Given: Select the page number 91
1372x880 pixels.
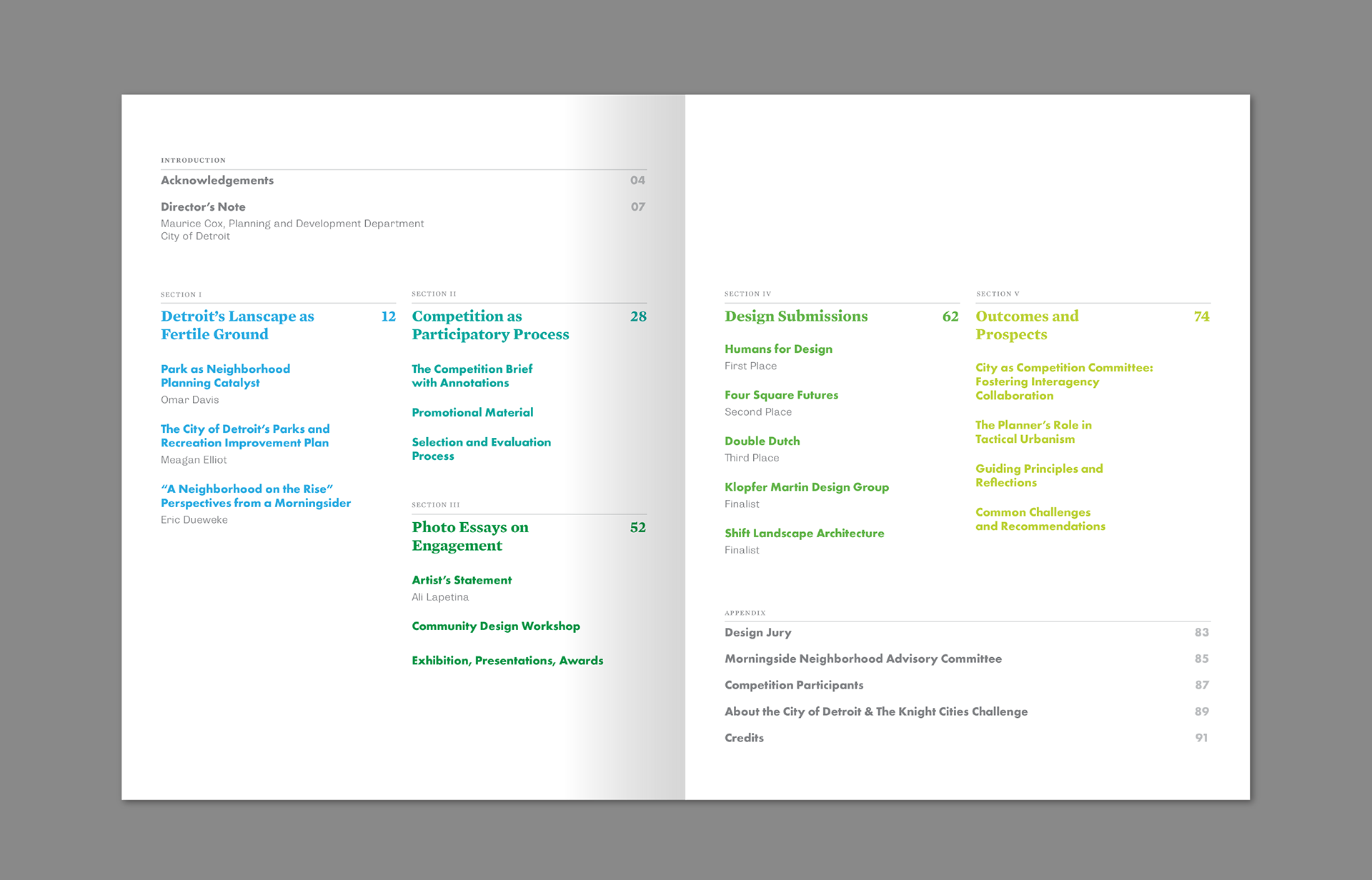Looking at the screenshot, I should [x=1202, y=738].
